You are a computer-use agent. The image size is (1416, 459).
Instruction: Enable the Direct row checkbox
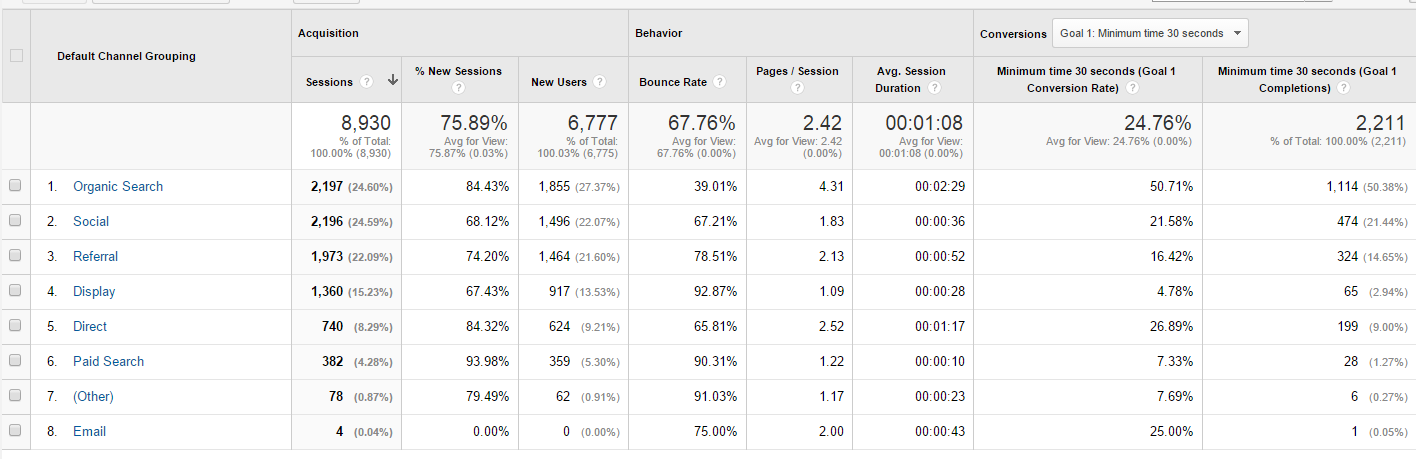tap(15, 326)
